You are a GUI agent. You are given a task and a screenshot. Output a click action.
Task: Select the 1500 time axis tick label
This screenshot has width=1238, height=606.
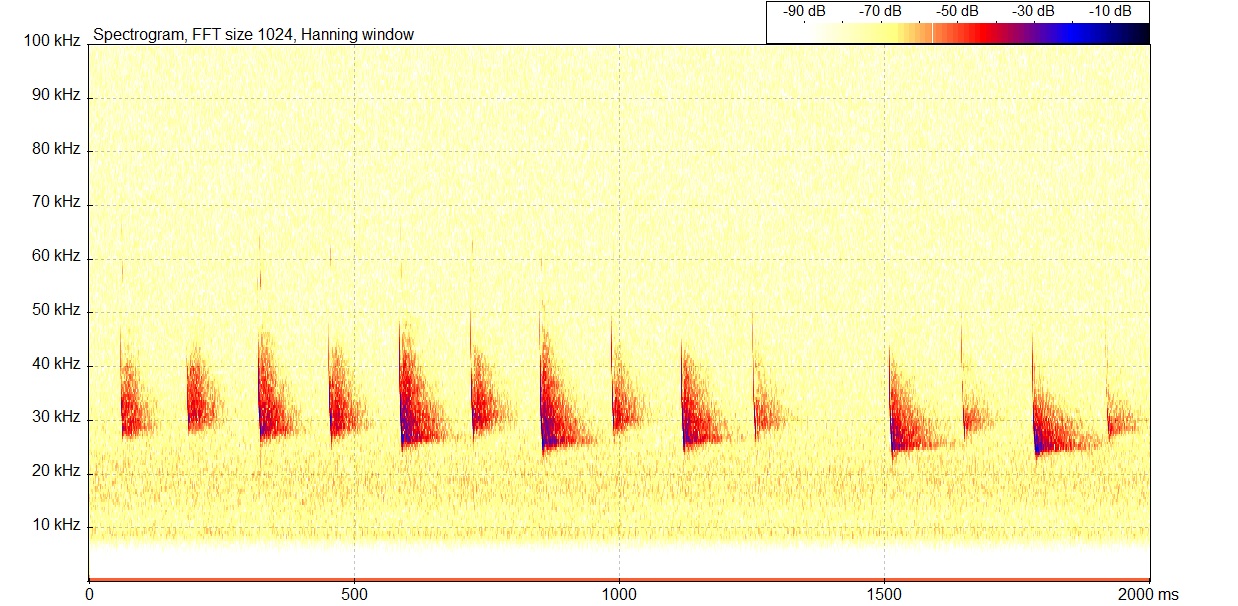coord(884,594)
